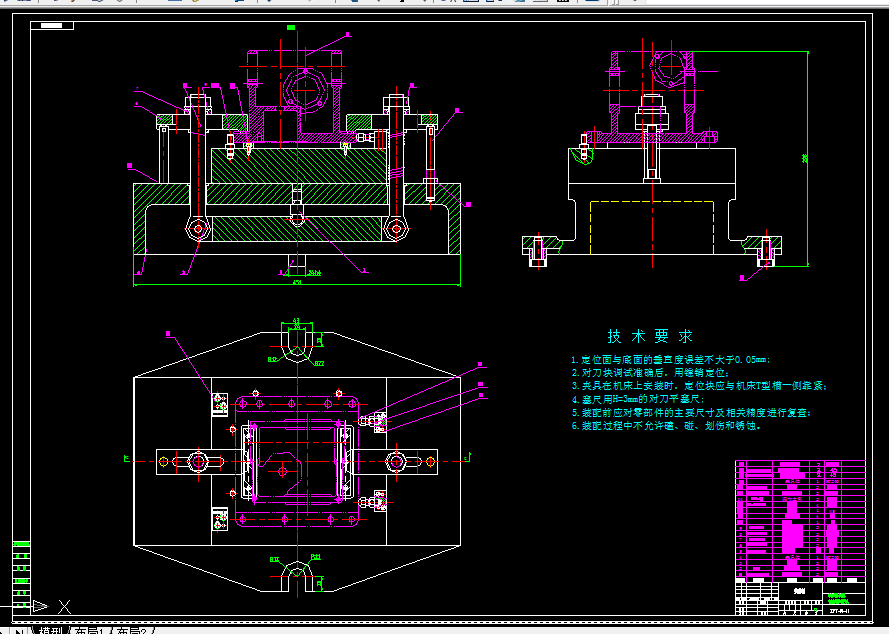Switch to the 模型 (Model) tab

point(50,631)
